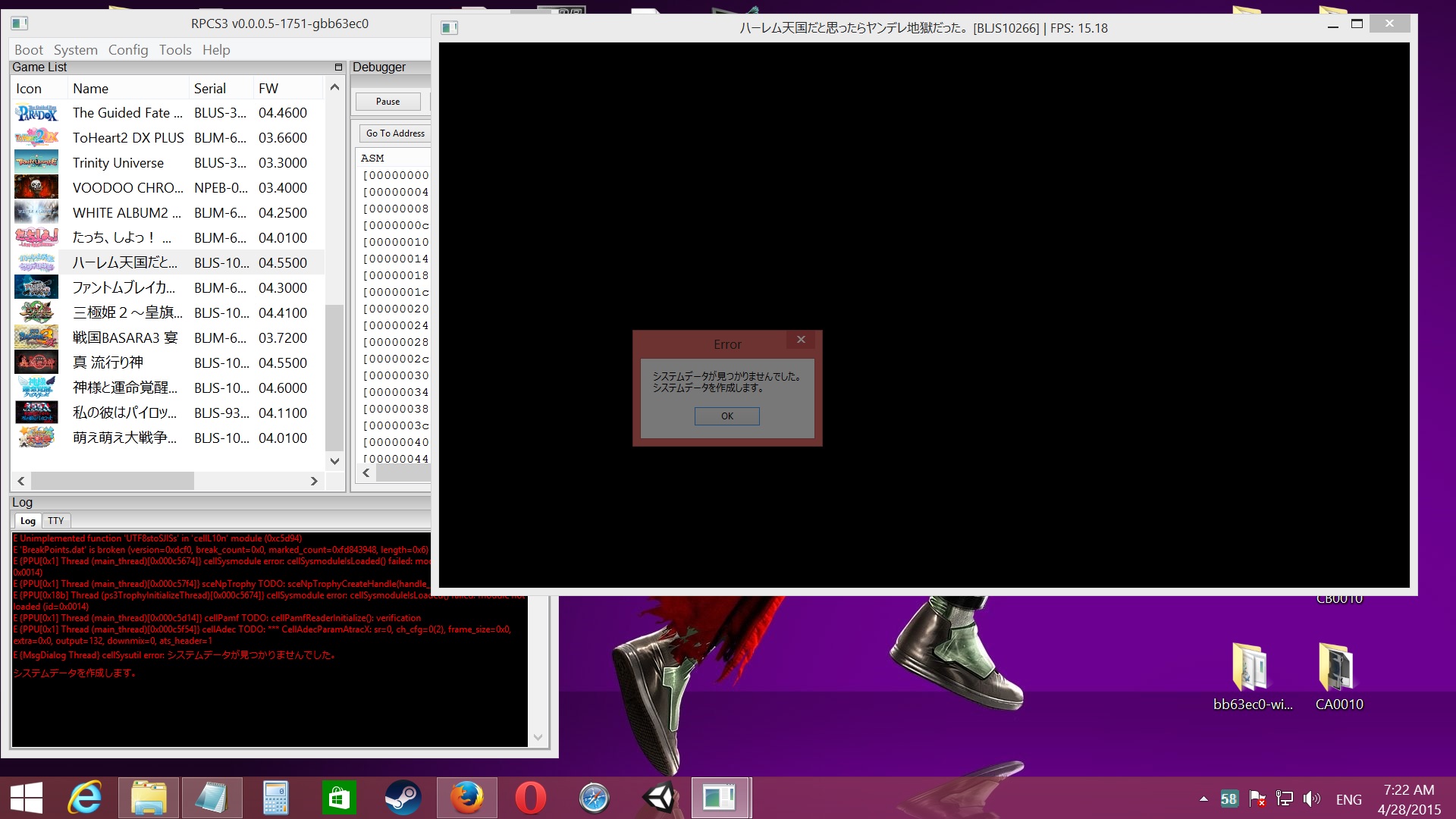
Task: Click The Guided Fate Paradox game icon
Action: pyautogui.click(x=36, y=113)
